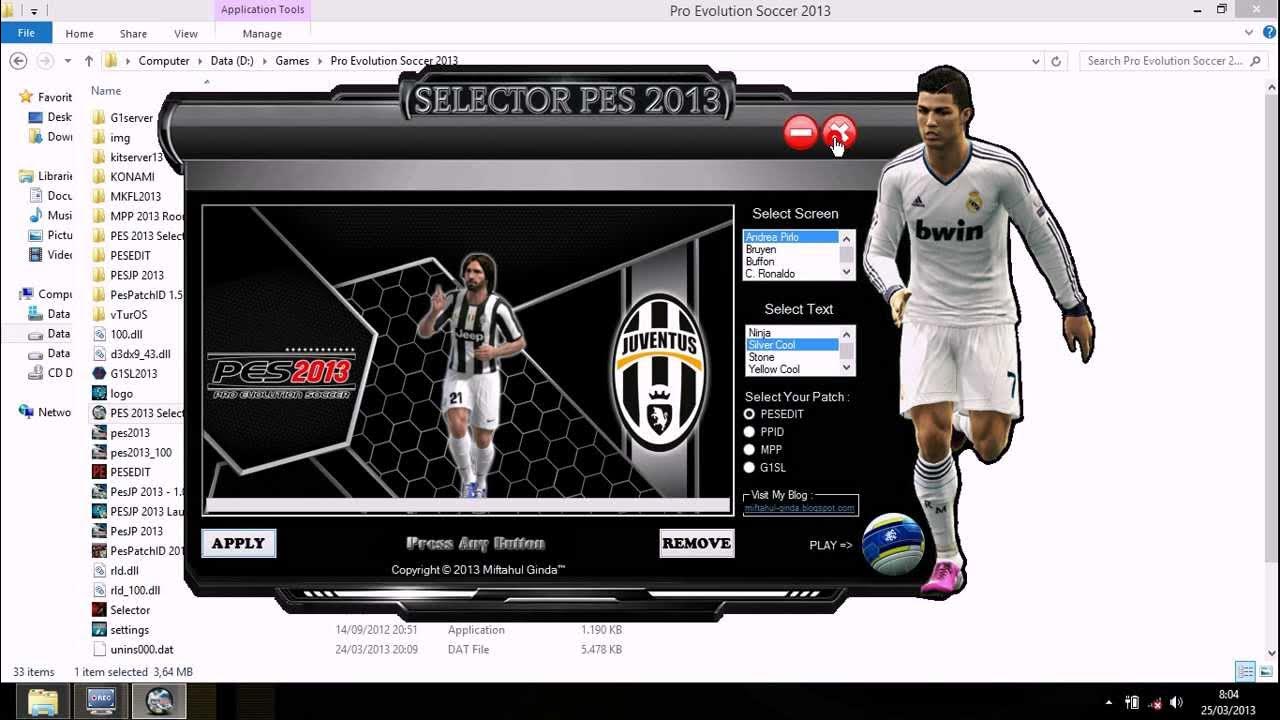
Task: Select the PESEDIT folder icon
Action: [99, 255]
